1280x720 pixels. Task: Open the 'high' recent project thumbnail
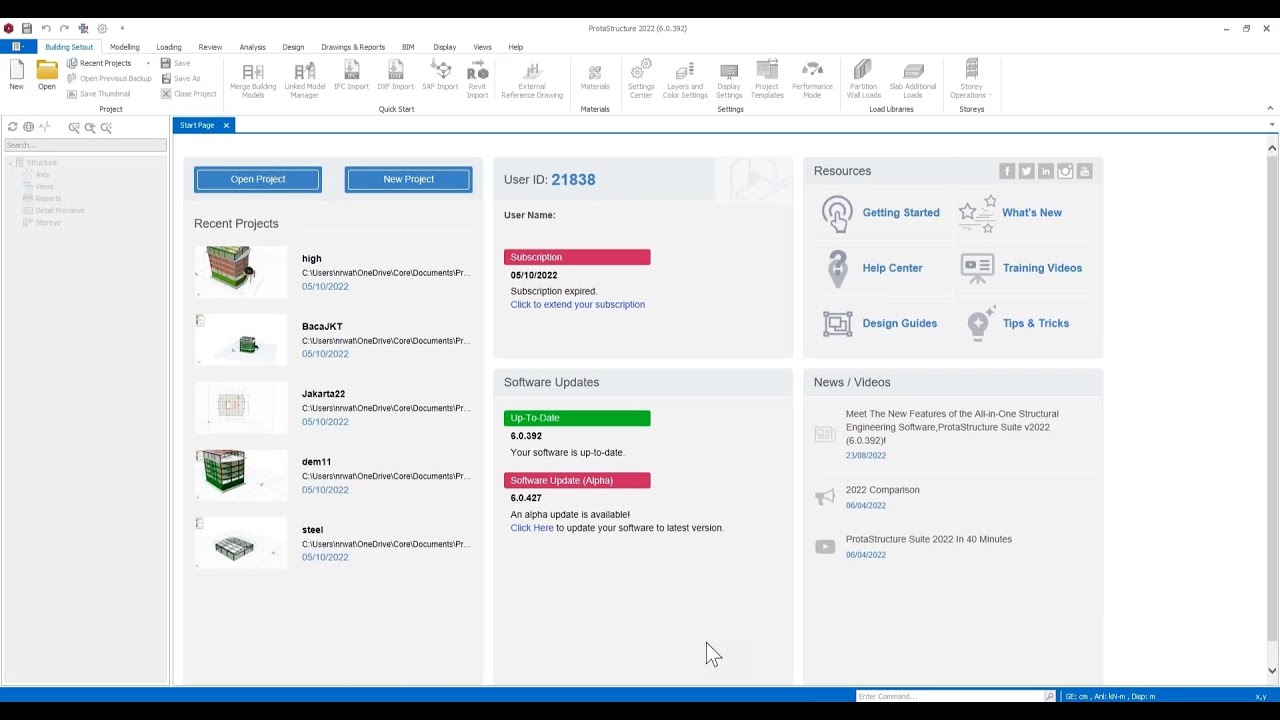(x=241, y=271)
